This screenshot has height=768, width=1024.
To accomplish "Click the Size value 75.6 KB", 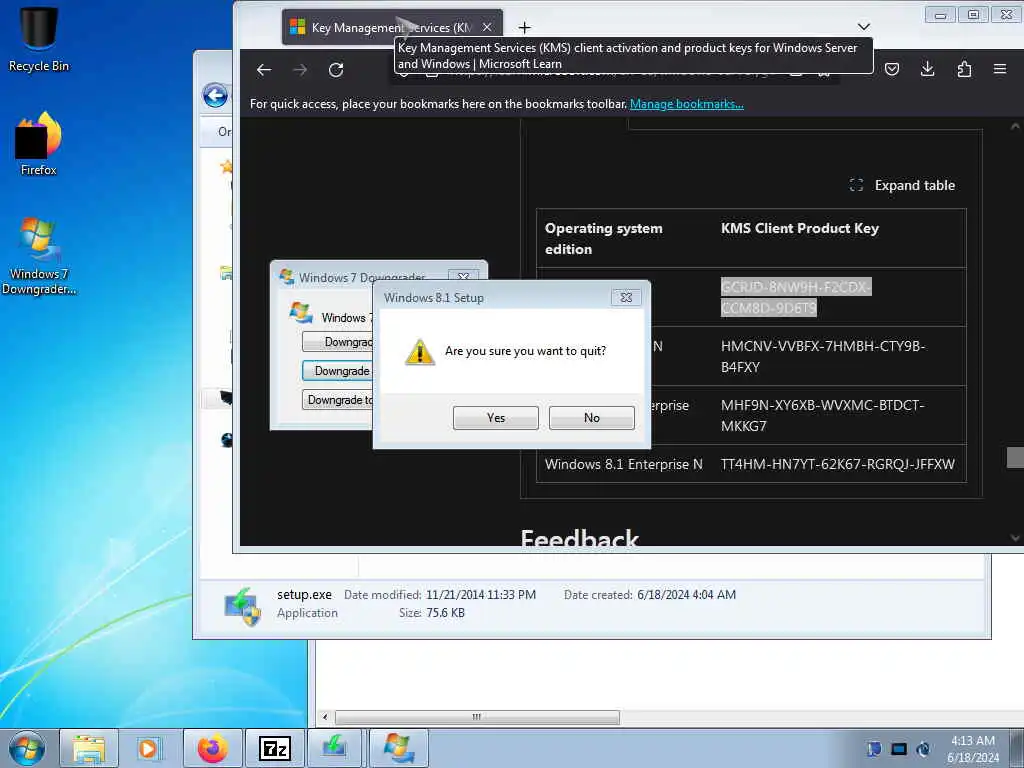I will (445, 613).
